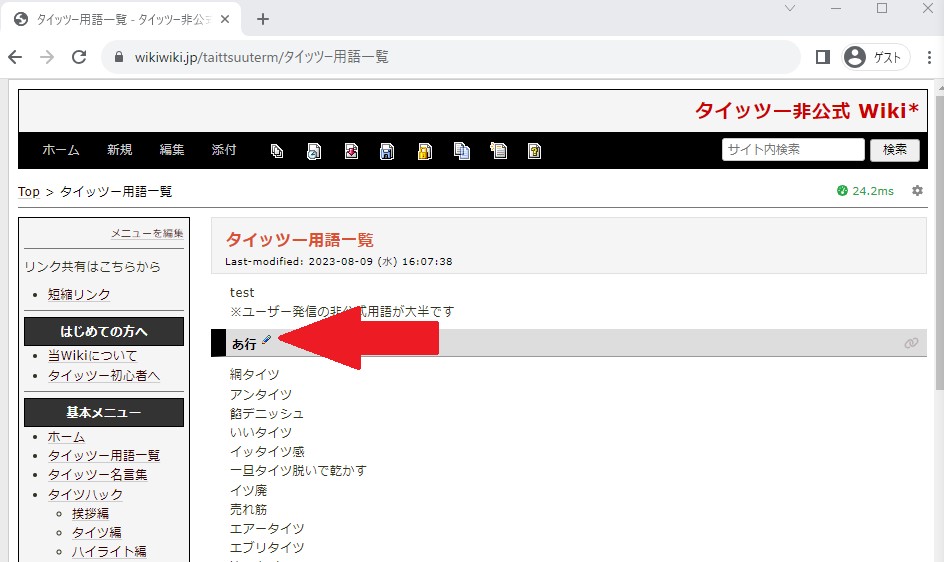The image size is (944, 562).
Task: Click the blue duplicate-pages copy icon
Action: pyautogui.click(x=461, y=151)
